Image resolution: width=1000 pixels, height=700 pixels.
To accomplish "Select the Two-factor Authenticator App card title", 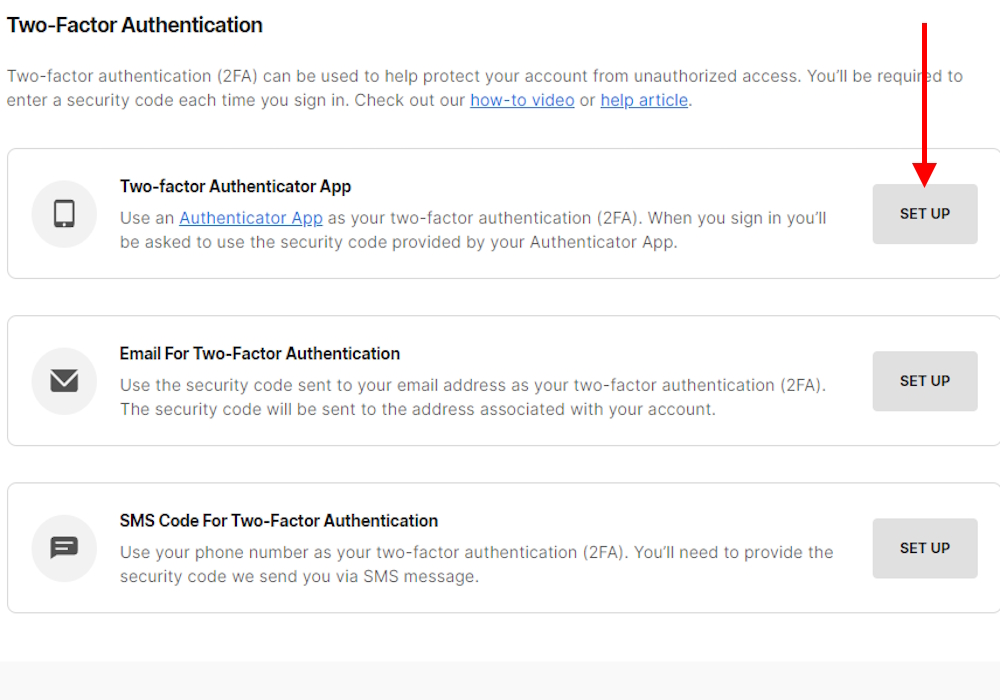I will pos(236,186).
